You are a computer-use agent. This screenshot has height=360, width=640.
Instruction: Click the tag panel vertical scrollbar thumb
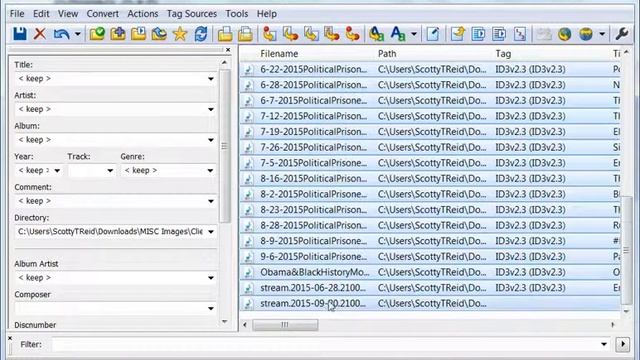point(224,146)
